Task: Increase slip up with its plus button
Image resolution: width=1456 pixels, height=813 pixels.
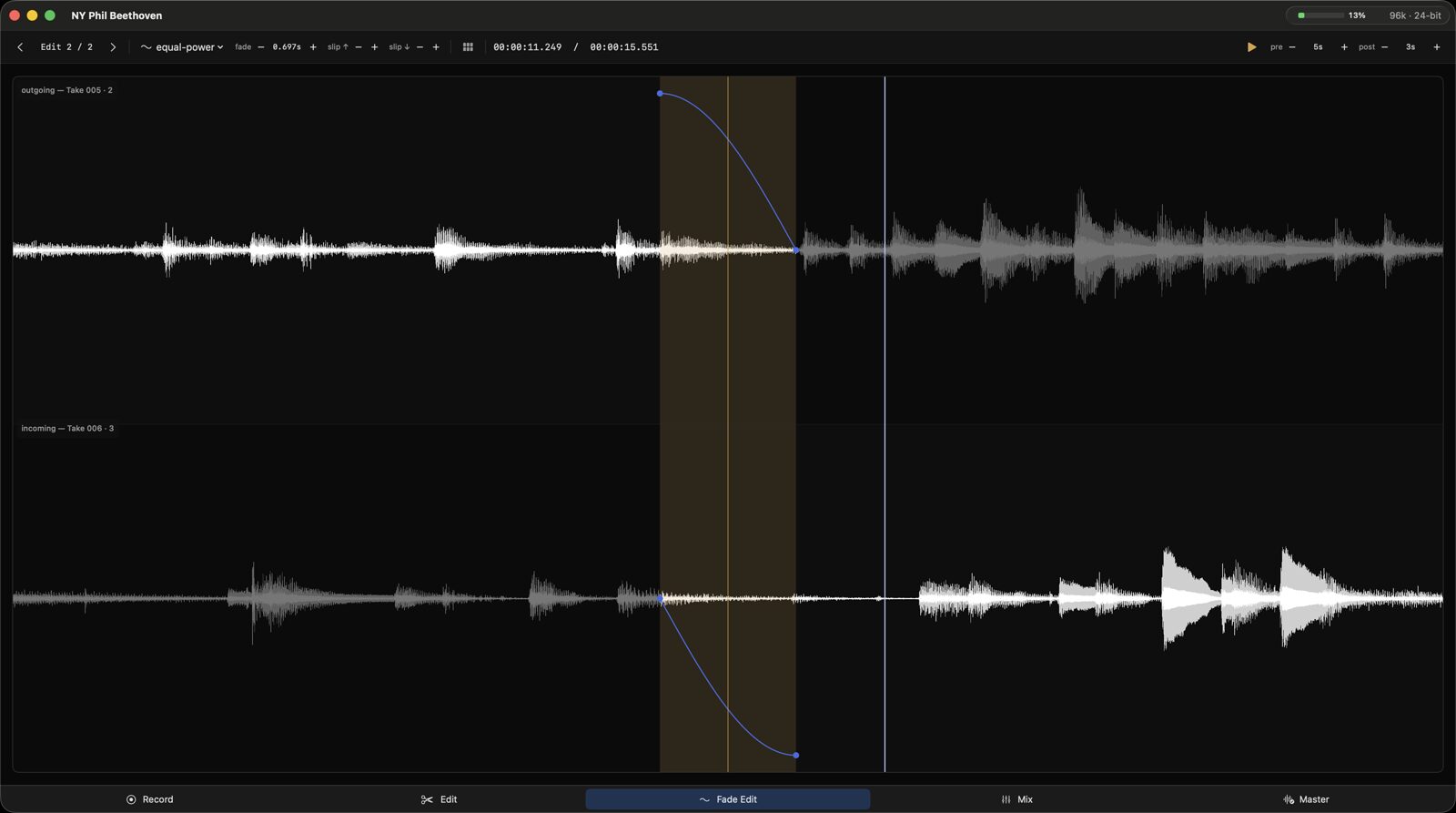Action: [374, 47]
